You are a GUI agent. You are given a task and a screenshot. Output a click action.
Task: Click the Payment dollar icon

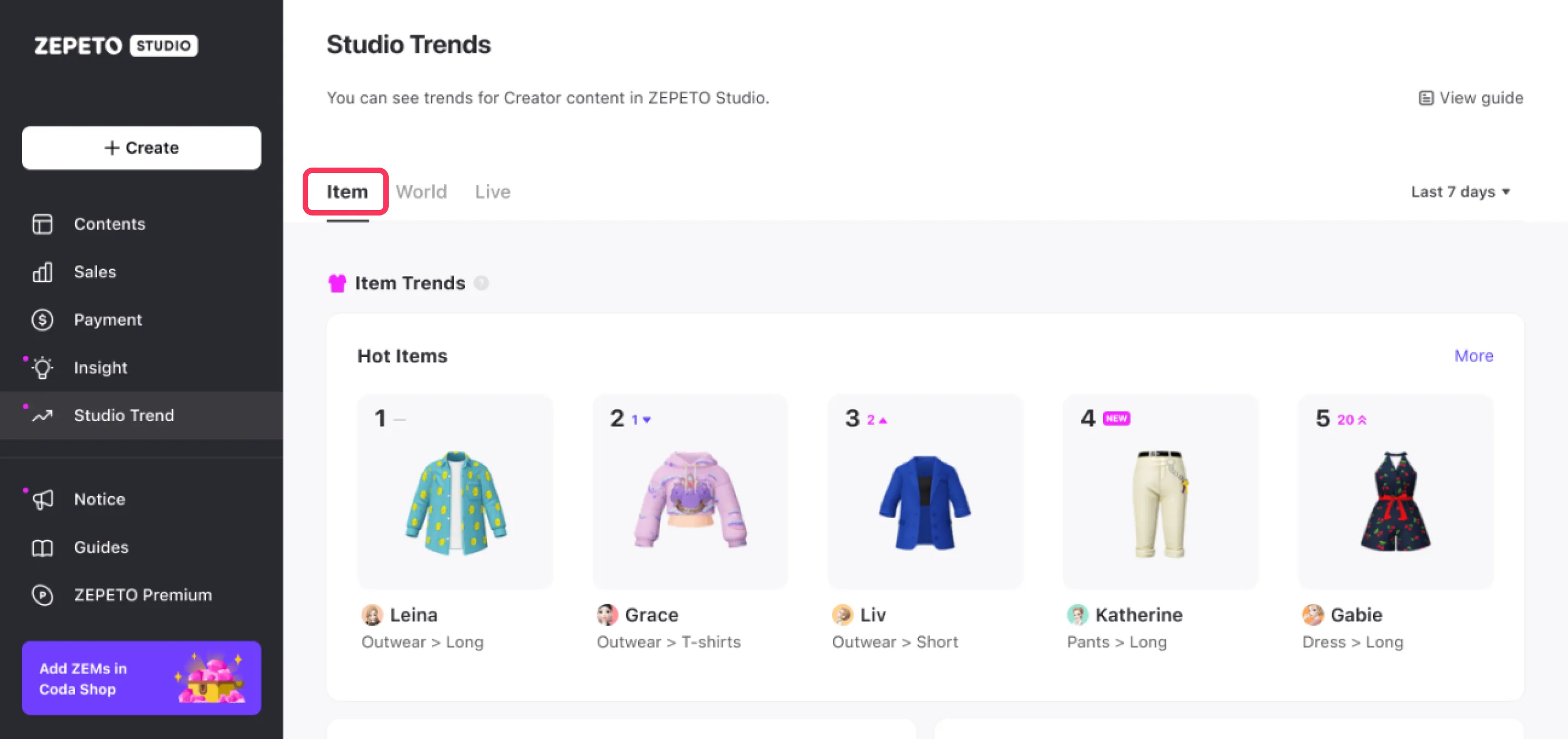(x=42, y=320)
